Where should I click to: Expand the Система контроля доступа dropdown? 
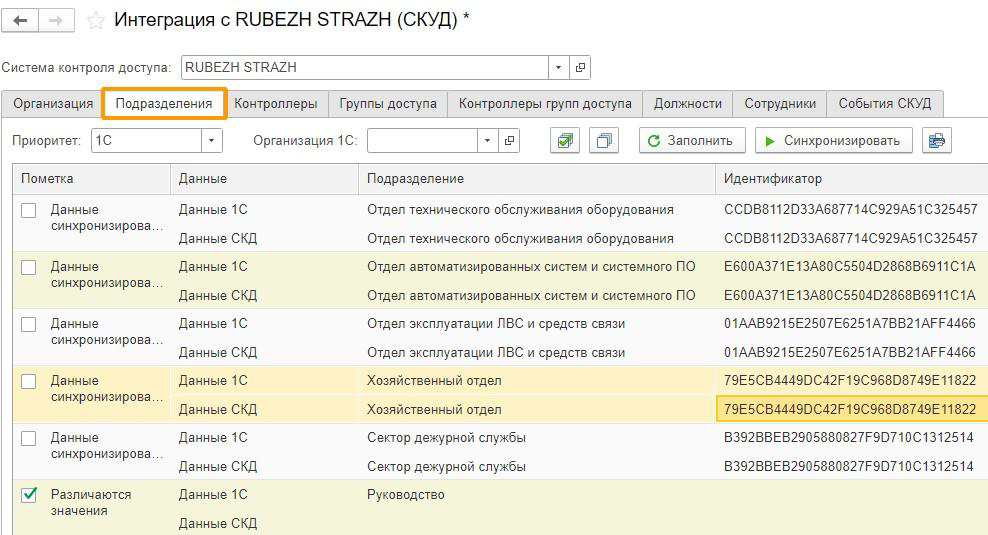tap(559, 68)
